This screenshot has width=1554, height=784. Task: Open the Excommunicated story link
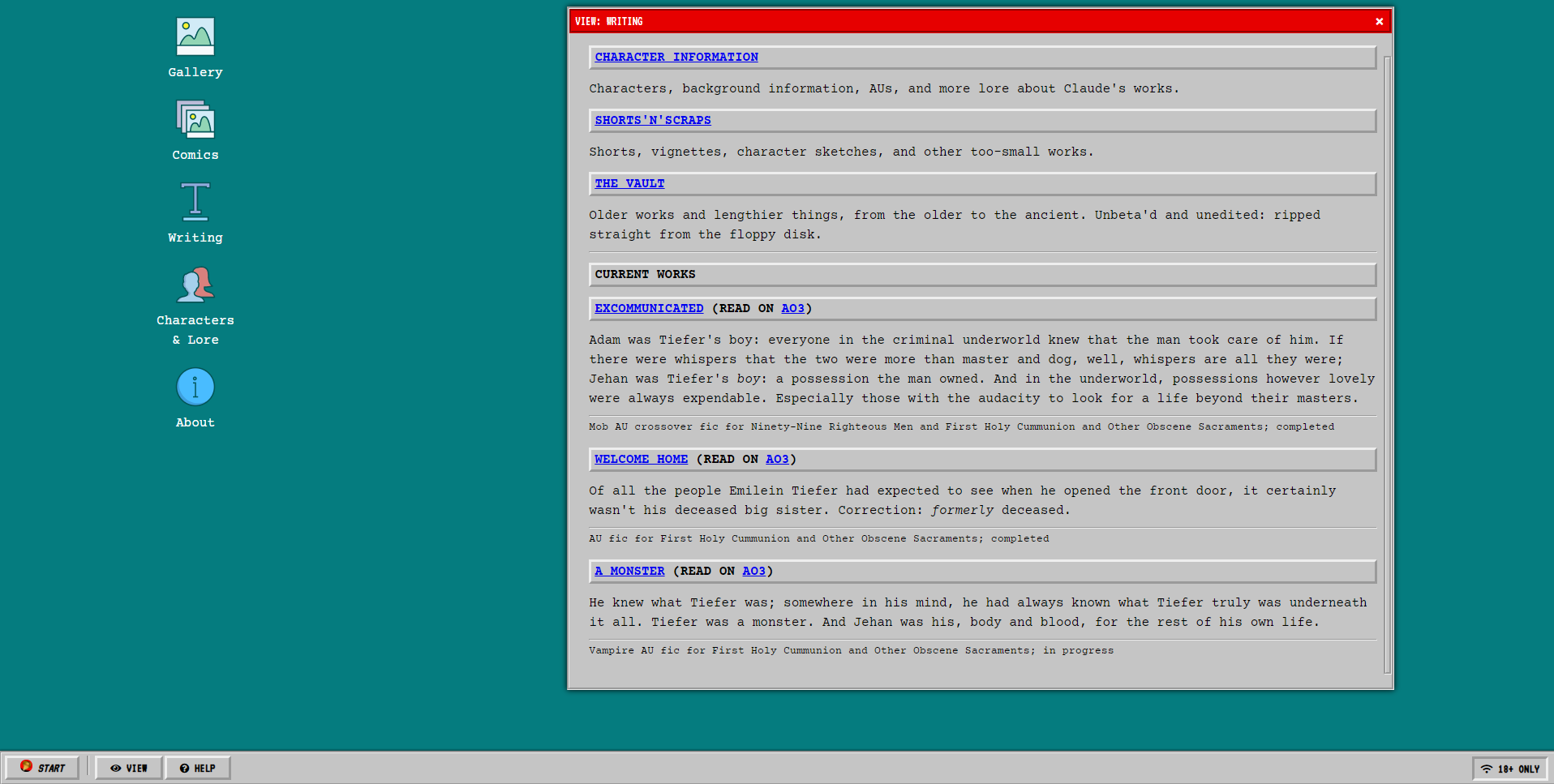coord(649,309)
